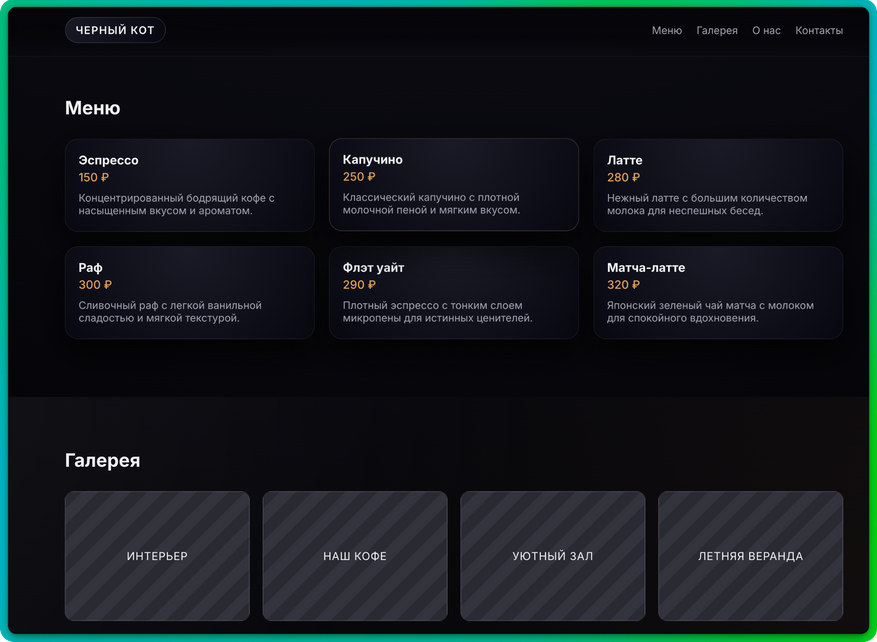Viewport: 877px width, 642px height.
Task: Open the О нас navigation link
Action: pyautogui.click(x=766, y=31)
